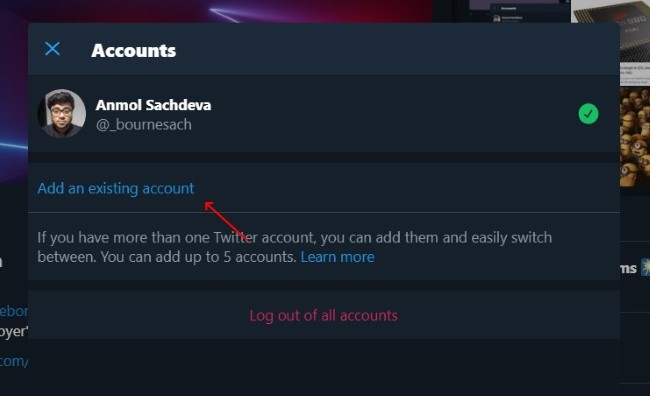Click the green active-account checkmark
Image resolution: width=650 pixels, height=396 pixels.
588,114
